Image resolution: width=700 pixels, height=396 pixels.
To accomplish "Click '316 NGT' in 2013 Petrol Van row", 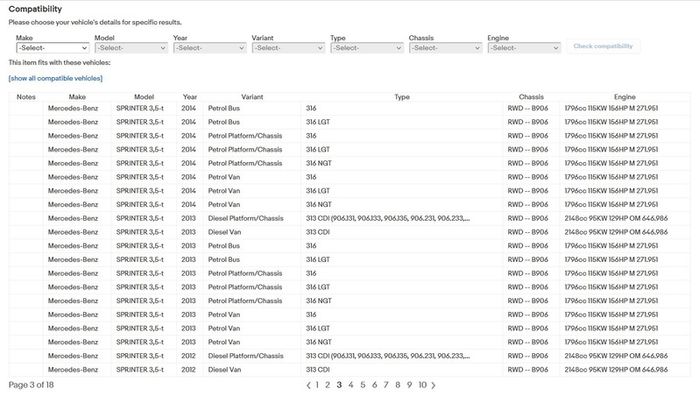I will click(x=319, y=342).
